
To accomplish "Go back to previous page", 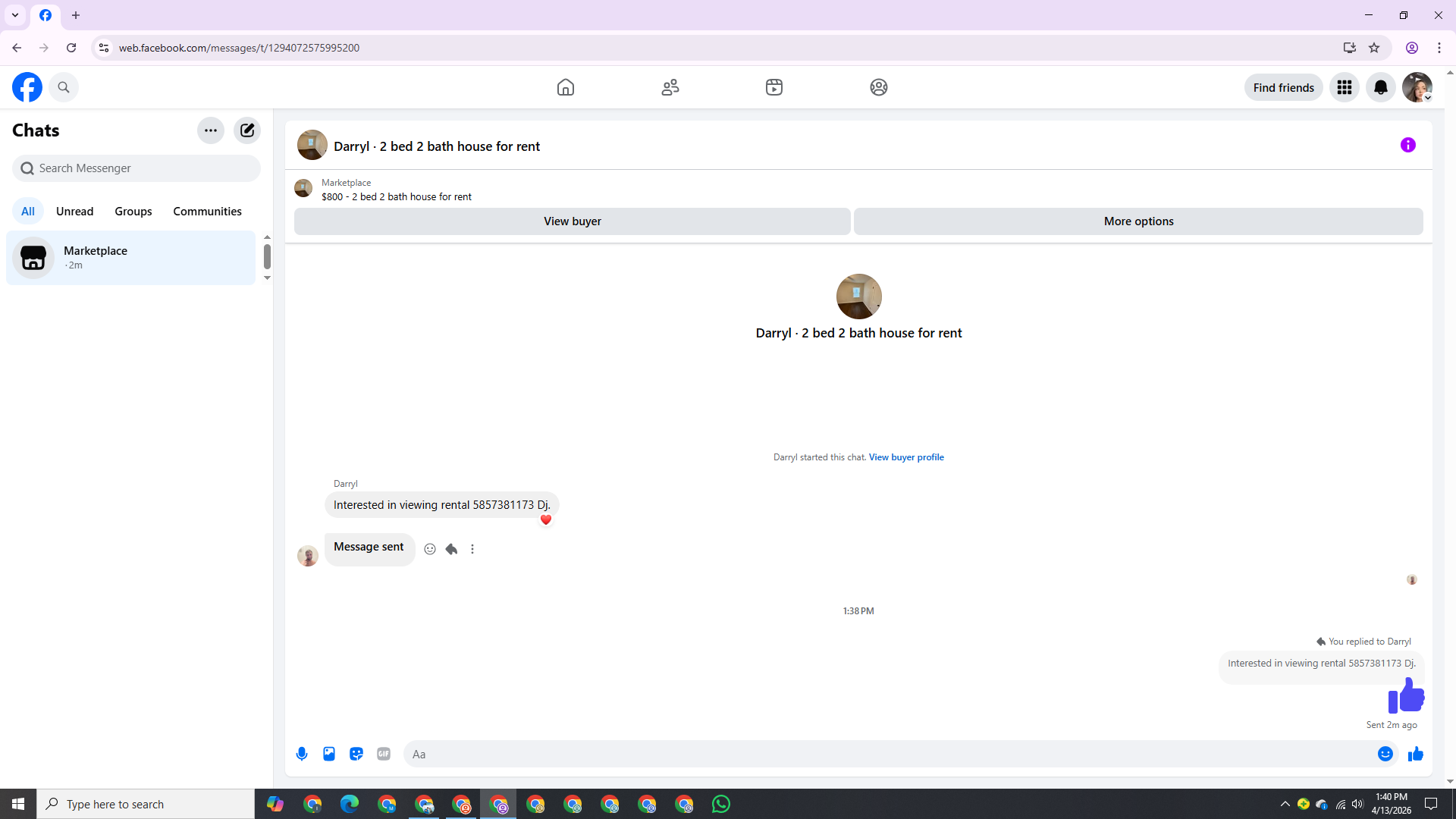I will (17, 48).
